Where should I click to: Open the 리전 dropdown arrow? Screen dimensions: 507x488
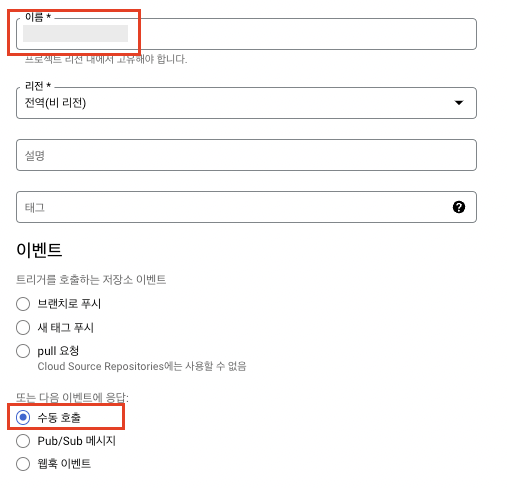point(459,103)
